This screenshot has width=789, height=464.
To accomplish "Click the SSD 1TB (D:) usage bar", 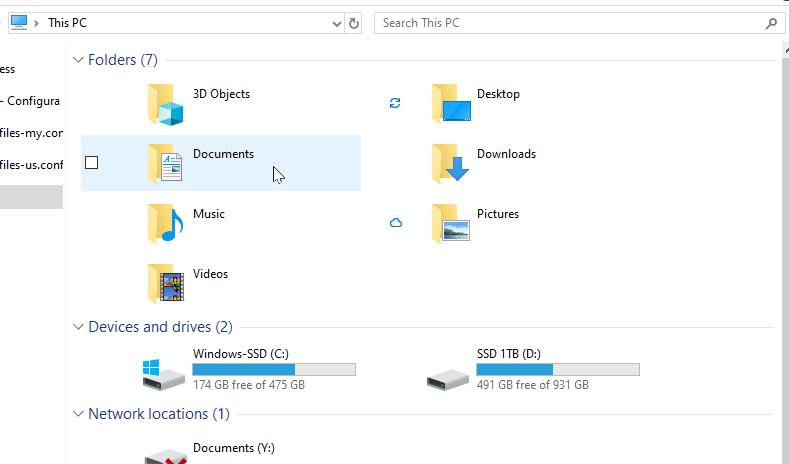I will 558,369.
